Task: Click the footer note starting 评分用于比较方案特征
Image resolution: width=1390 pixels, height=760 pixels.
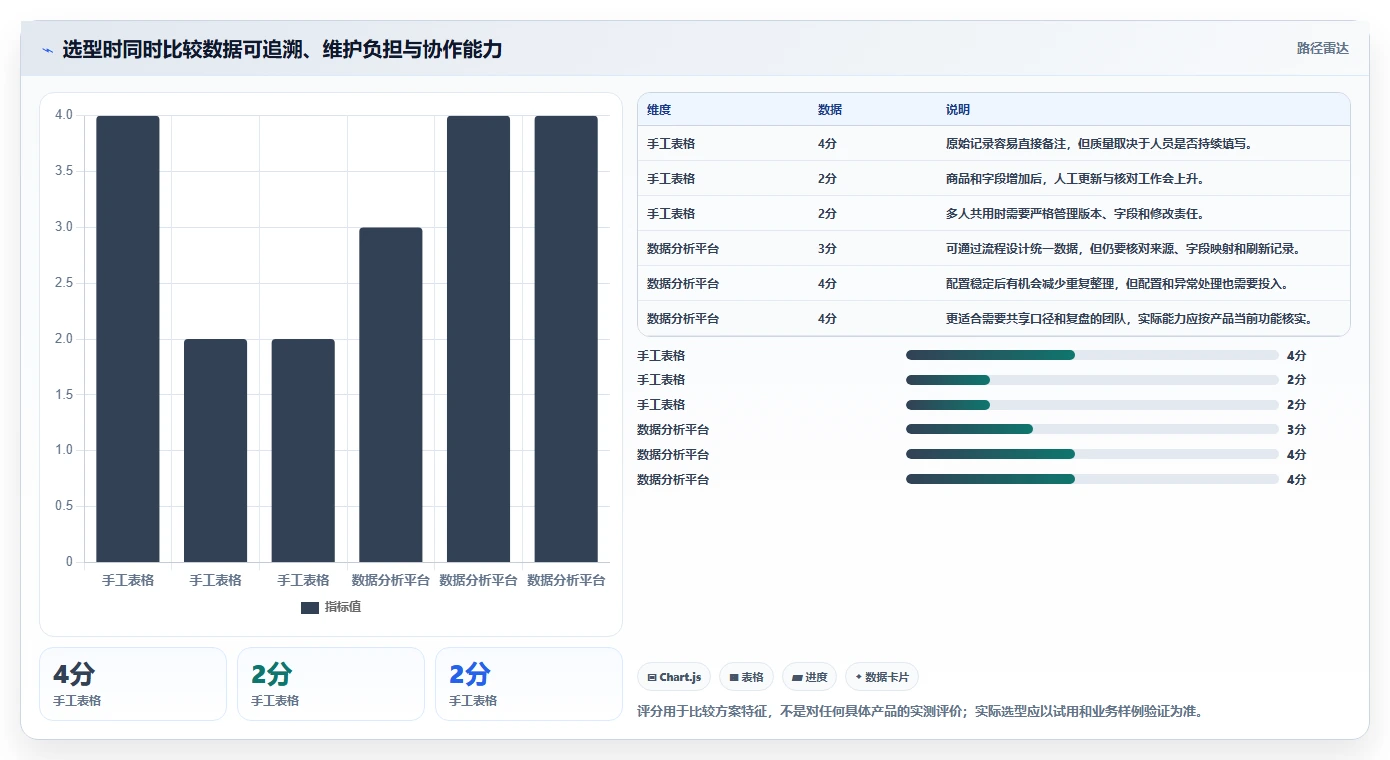Action: [x=920, y=712]
